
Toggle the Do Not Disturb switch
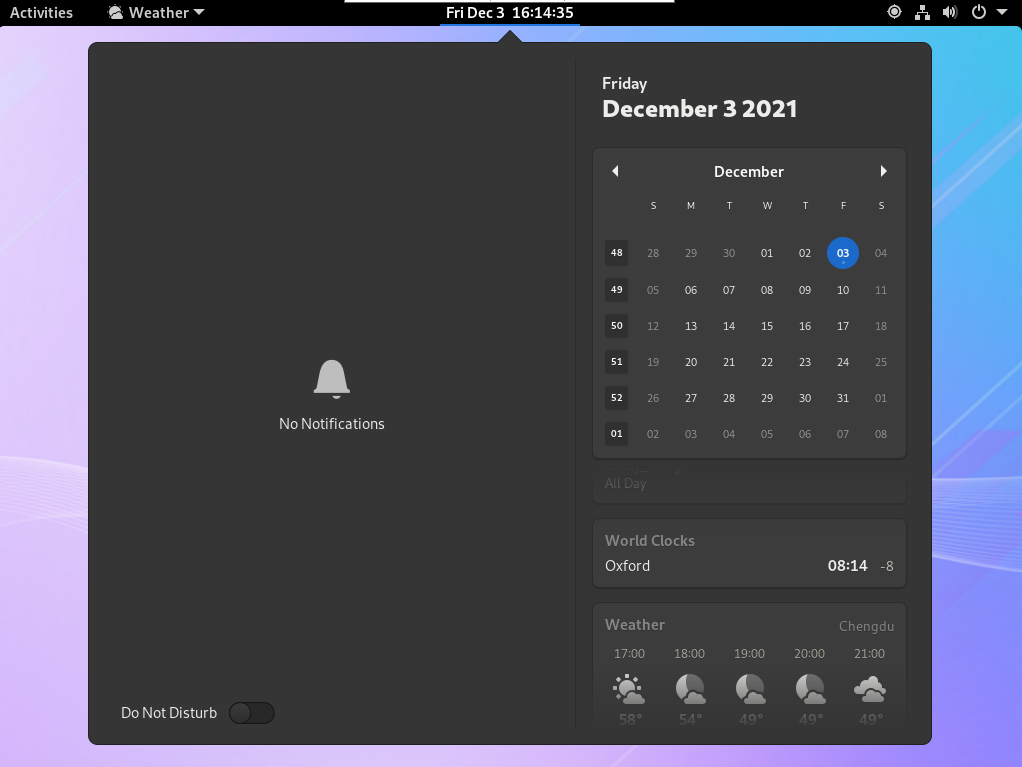click(251, 713)
